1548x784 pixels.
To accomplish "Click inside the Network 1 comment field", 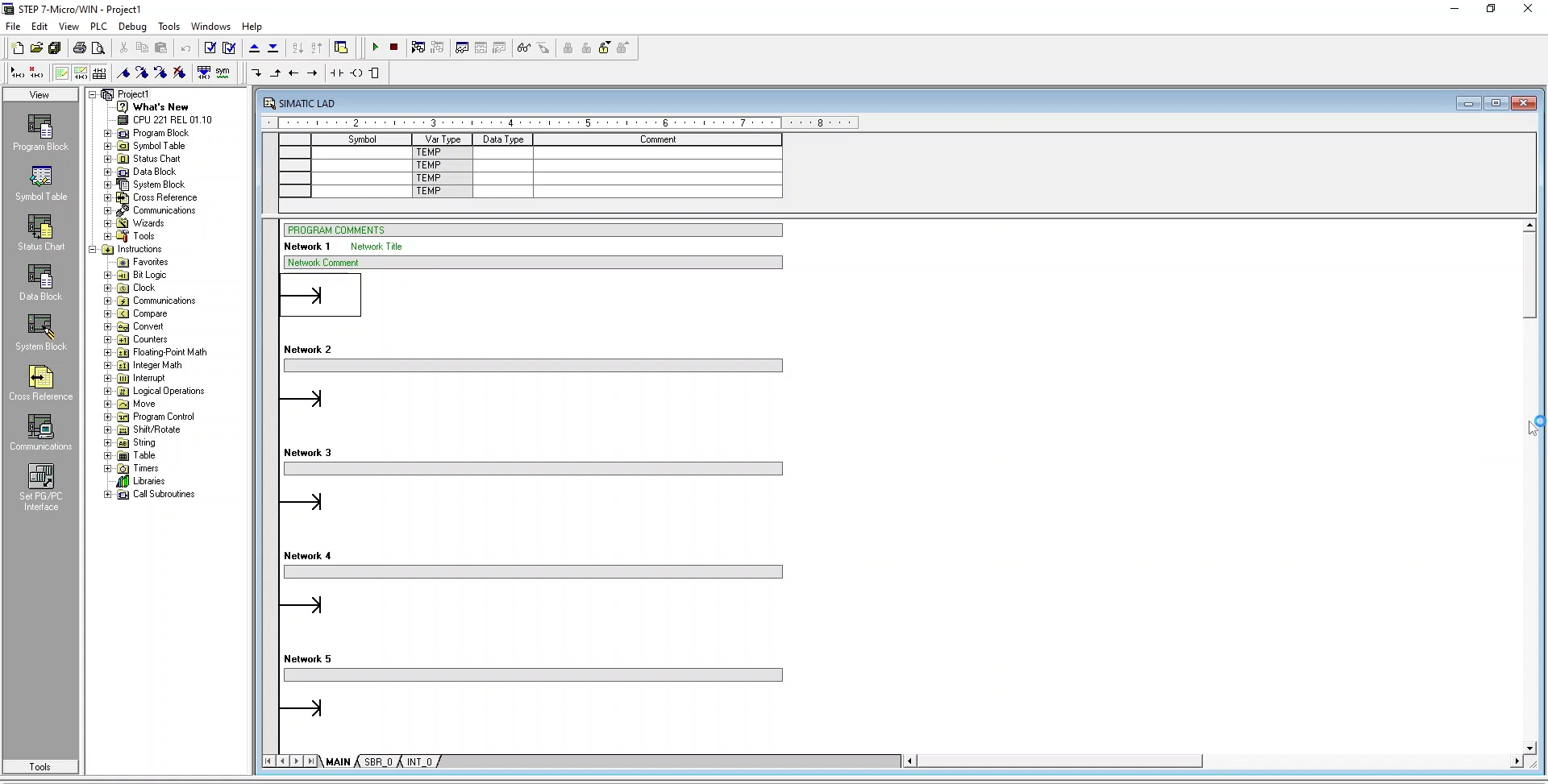I will [x=532, y=262].
